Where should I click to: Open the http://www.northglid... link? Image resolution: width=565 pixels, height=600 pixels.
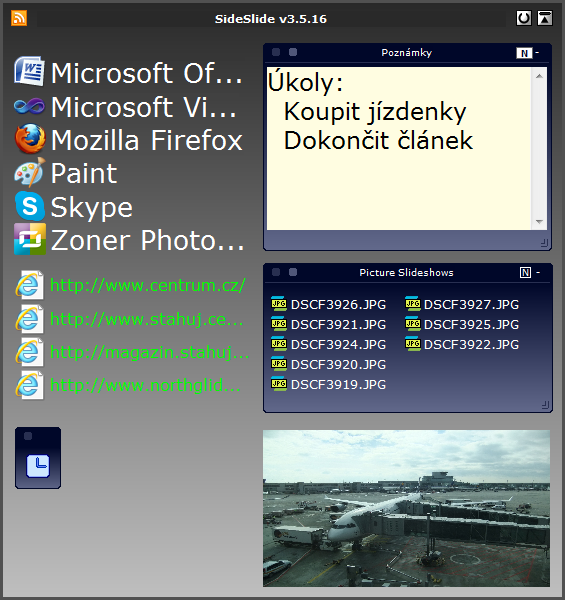tap(145, 386)
